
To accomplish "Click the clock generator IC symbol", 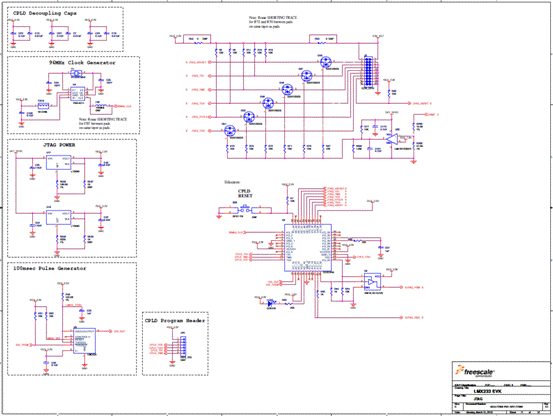I will click(77, 94).
